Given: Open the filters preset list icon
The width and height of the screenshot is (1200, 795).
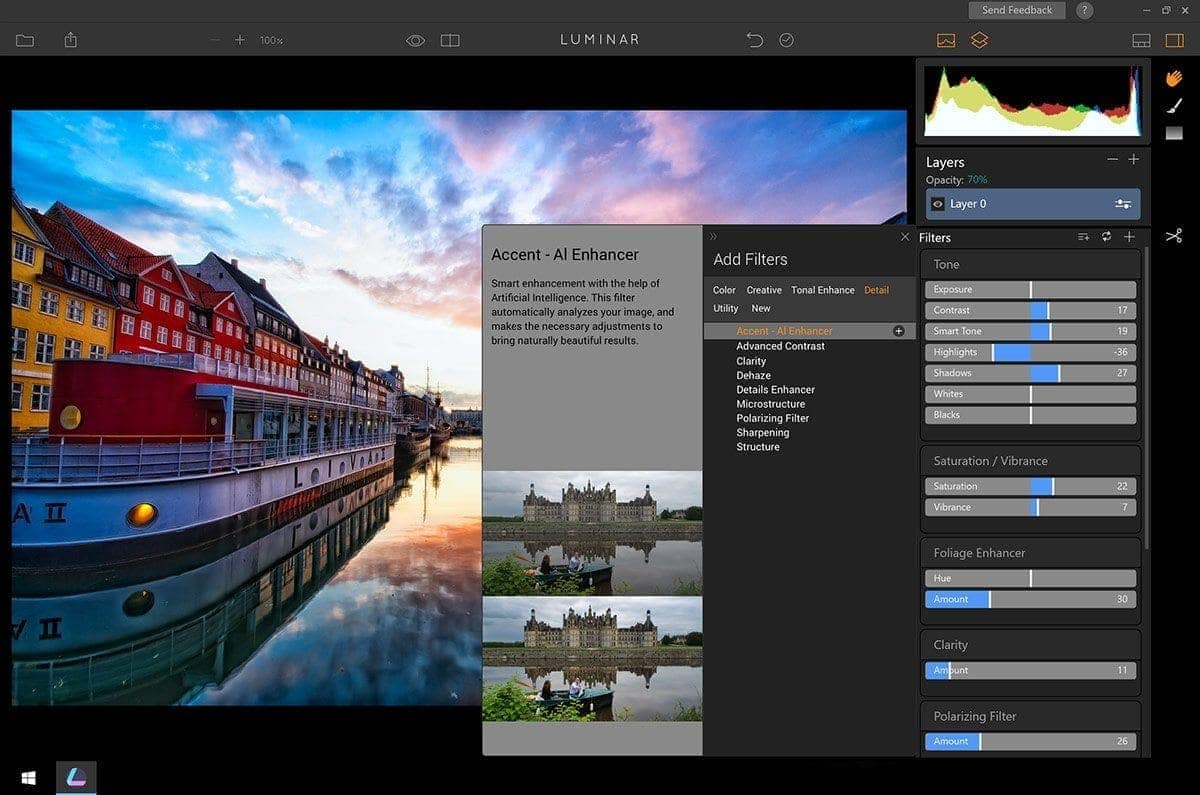Looking at the screenshot, I should [1083, 237].
